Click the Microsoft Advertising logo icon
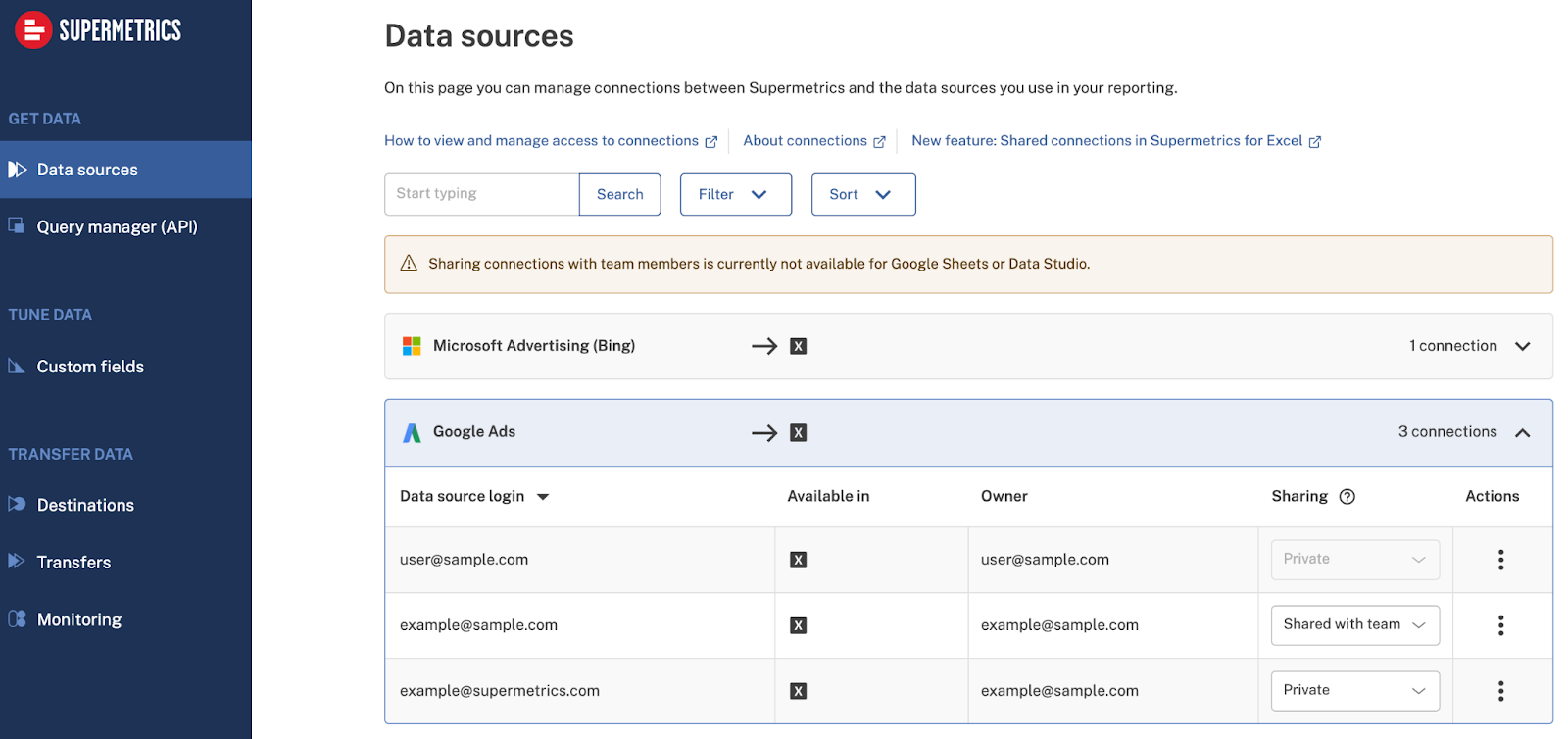 pyautogui.click(x=412, y=346)
